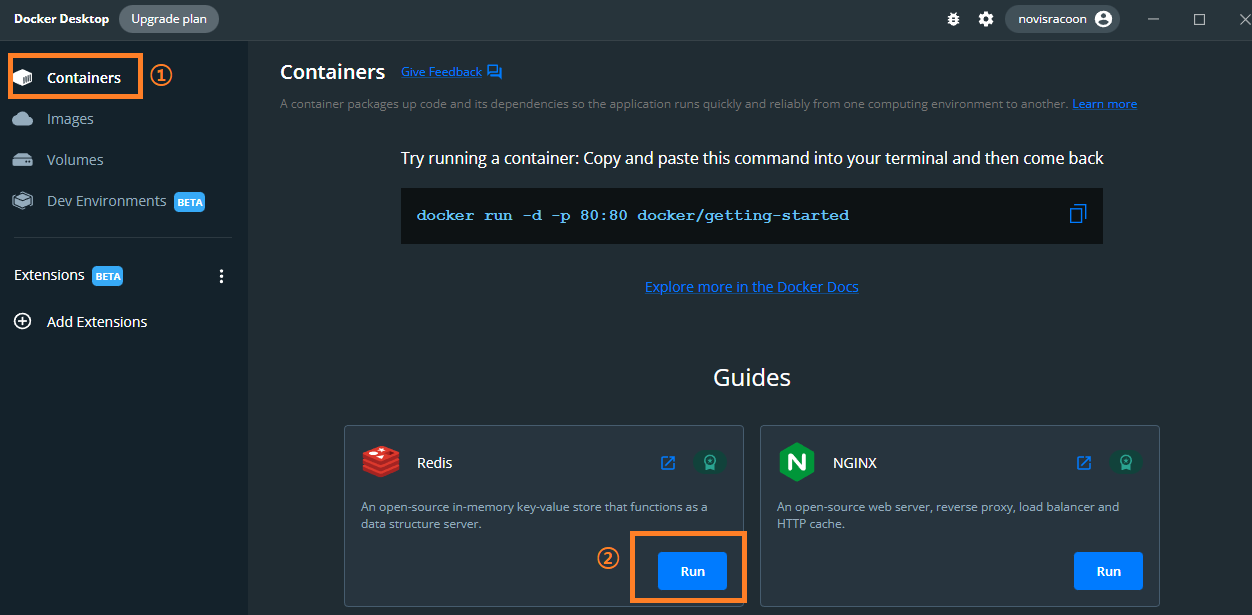Open settings via the gear icon
Viewport: 1252px width, 615px height.
click(986, 19)
